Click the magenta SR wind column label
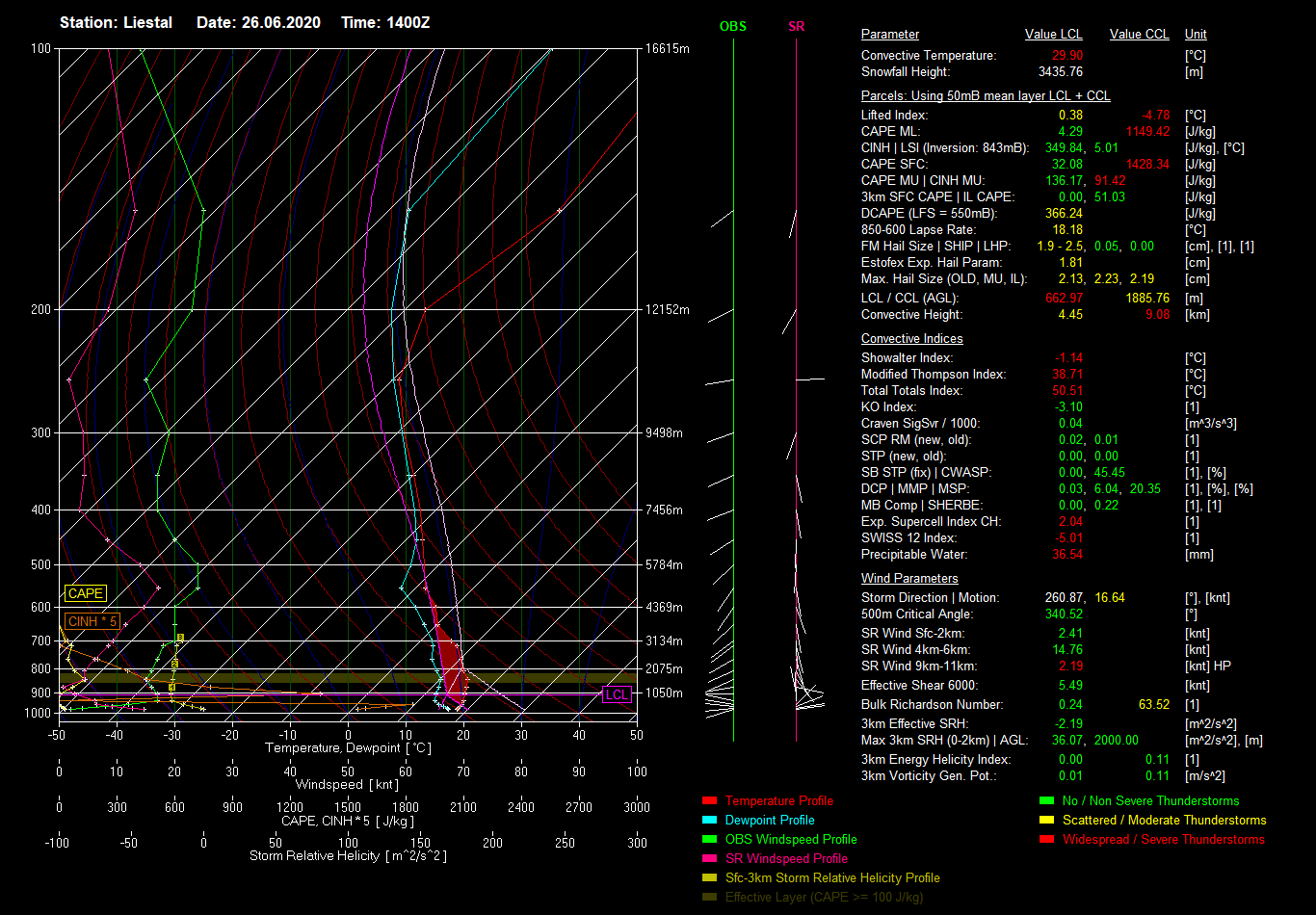Screen dimensions: 1316x915 (x=796, y=27)
